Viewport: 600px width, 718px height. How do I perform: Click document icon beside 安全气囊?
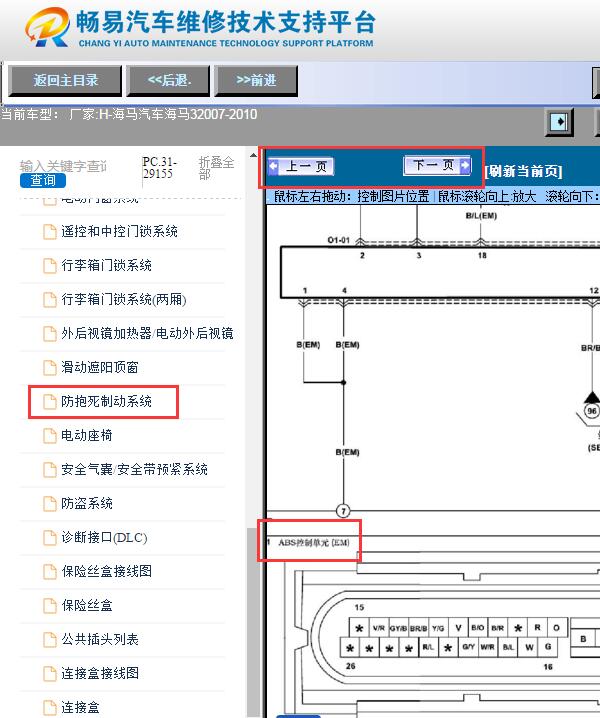click(49, 469)
